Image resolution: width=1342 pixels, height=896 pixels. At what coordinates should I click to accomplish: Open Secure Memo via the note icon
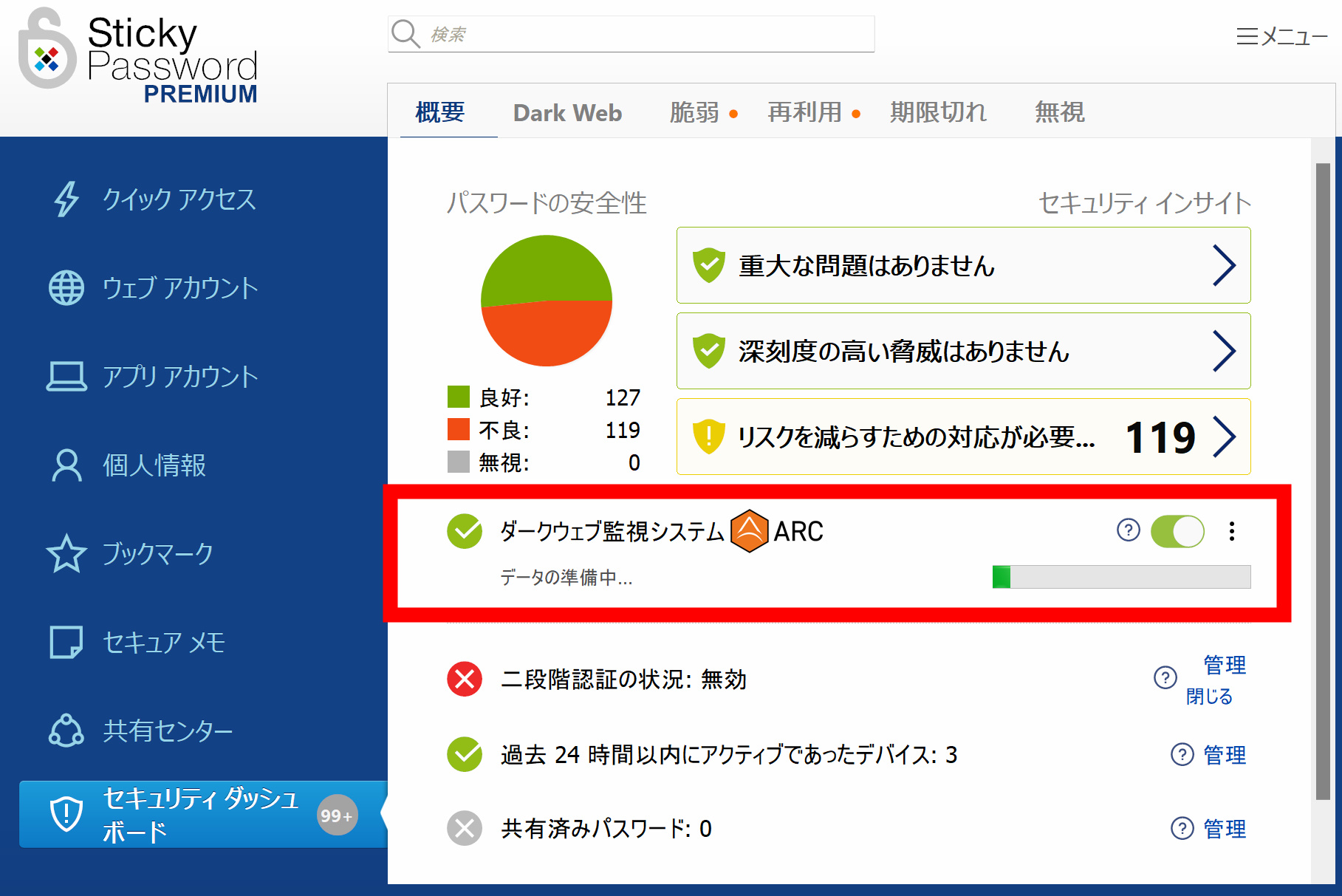coord(66,643)
